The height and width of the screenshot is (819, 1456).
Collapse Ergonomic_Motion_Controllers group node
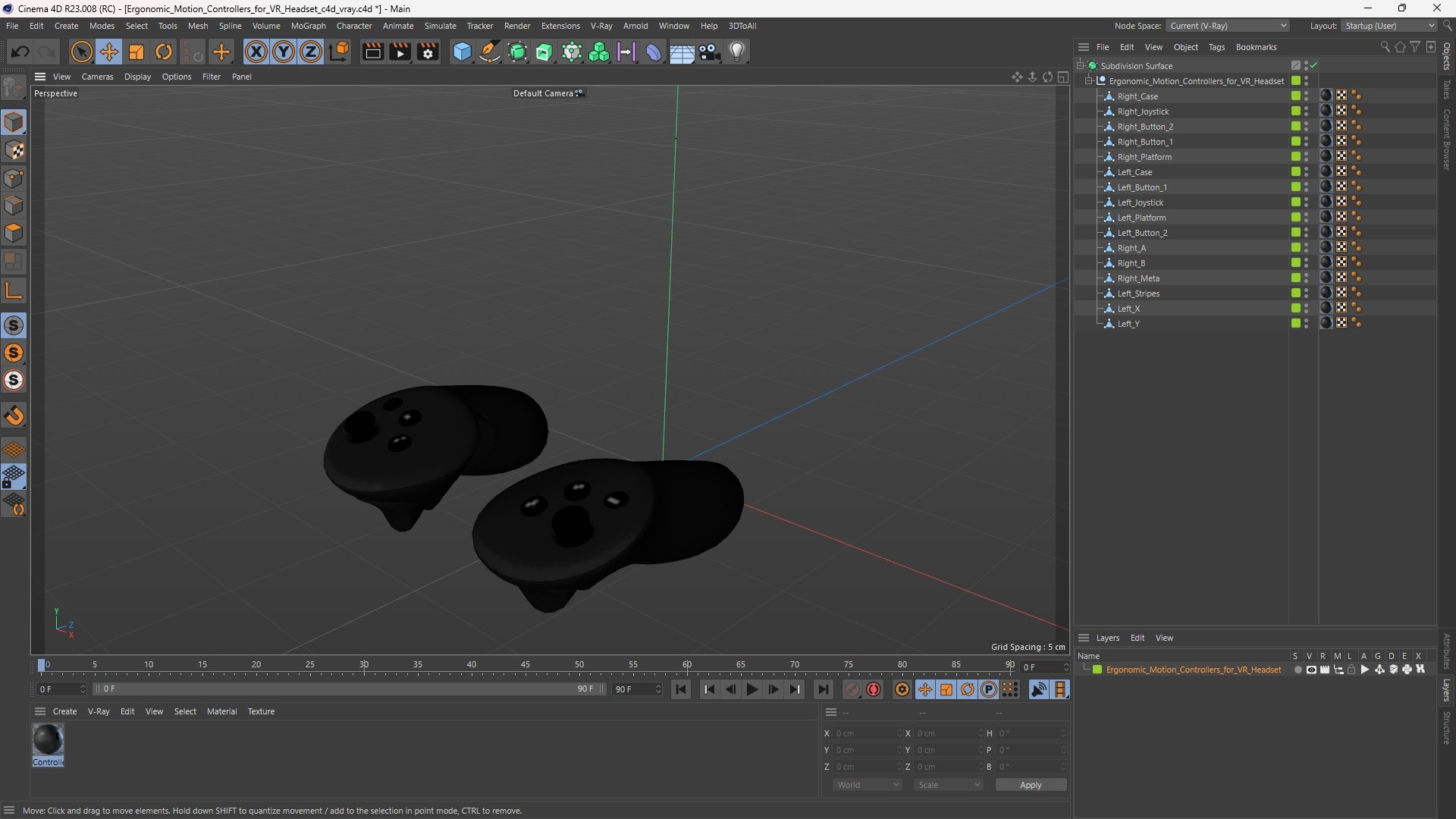pyautogui.click(x=1089, y=81)
